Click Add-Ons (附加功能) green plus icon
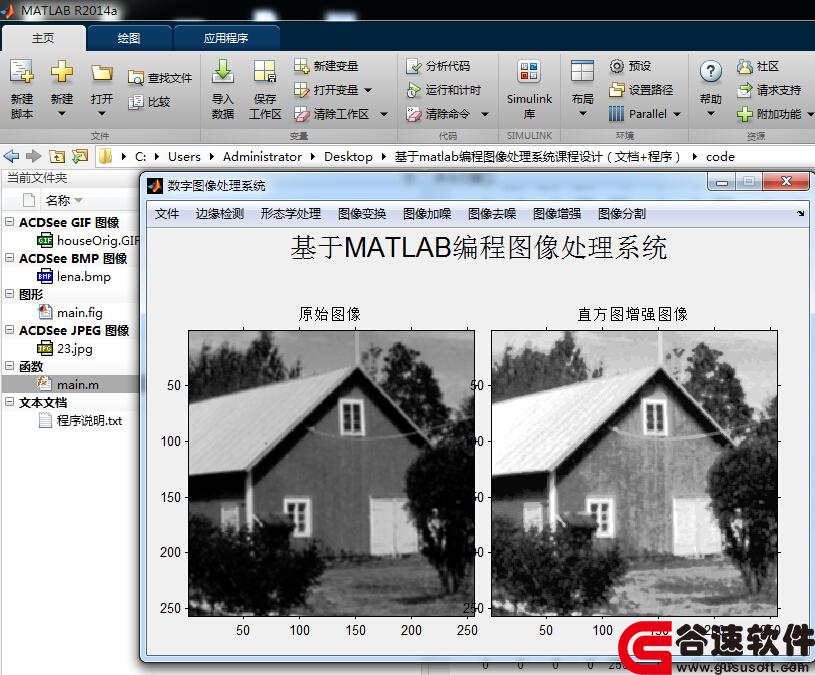815x675 pixels. [x=744, y=114]
